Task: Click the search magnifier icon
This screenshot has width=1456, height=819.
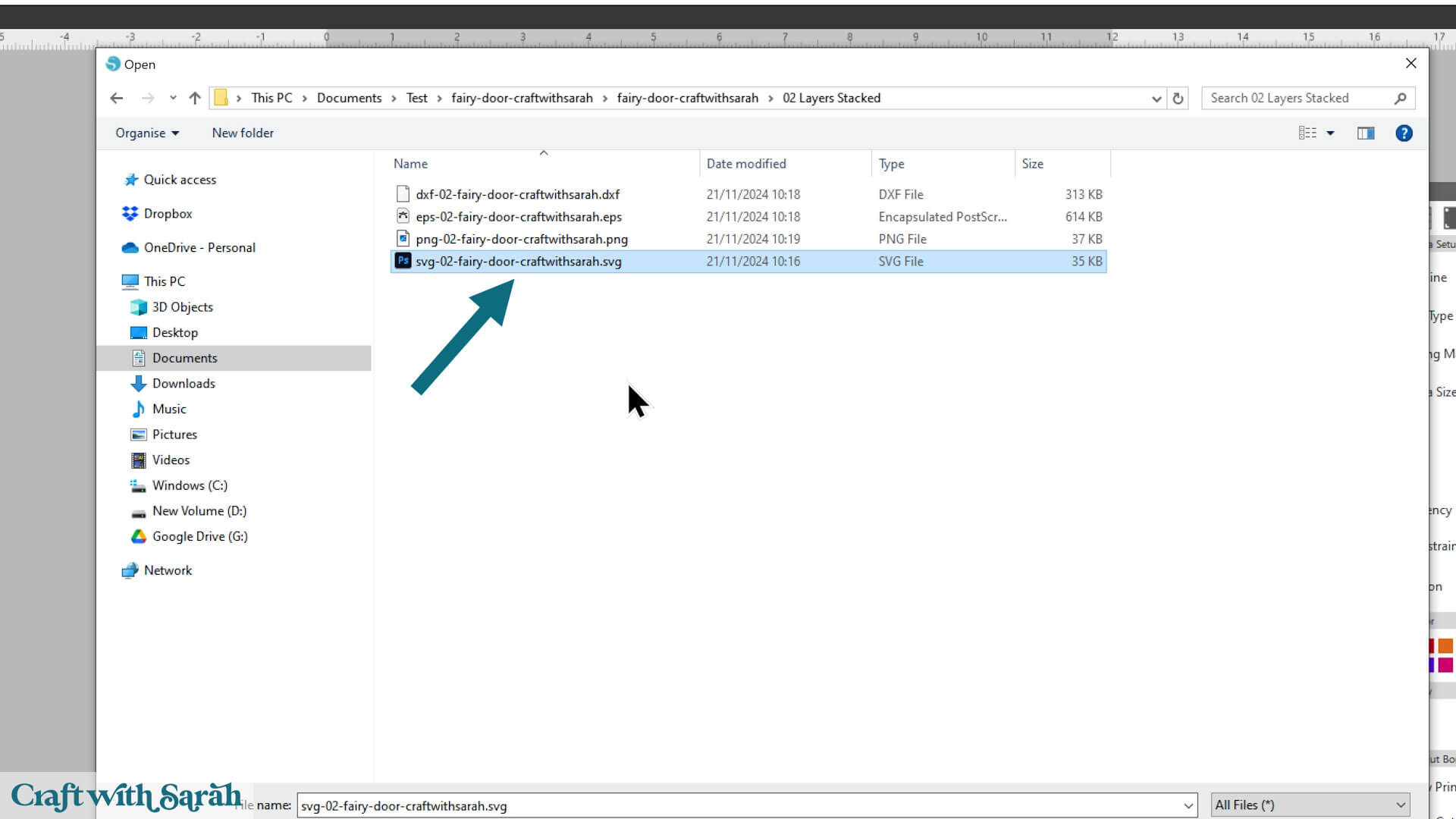Action: click(1400, 98)
